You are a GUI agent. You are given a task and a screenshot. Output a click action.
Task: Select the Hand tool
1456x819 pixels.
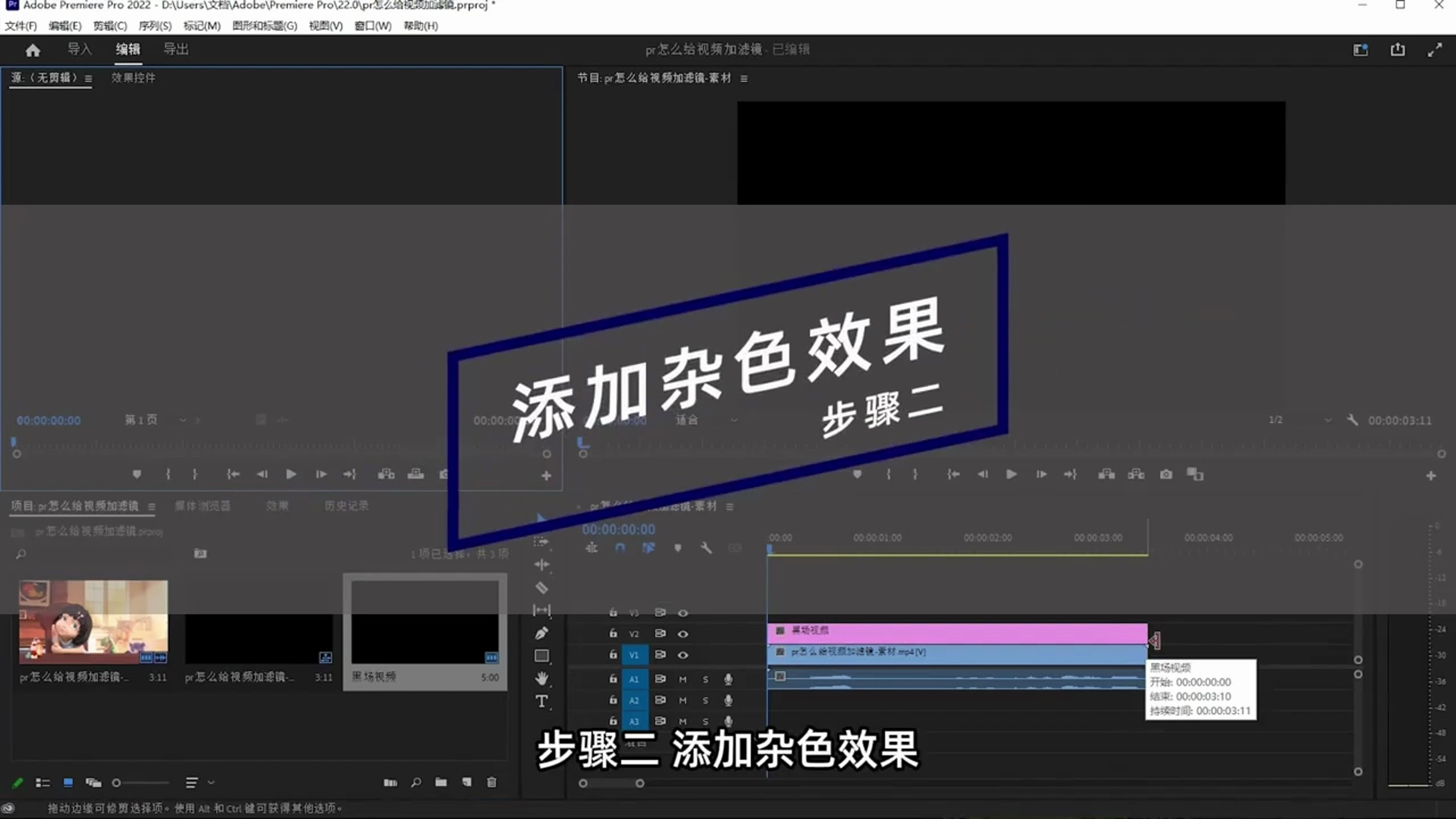[x=541, y=677]
